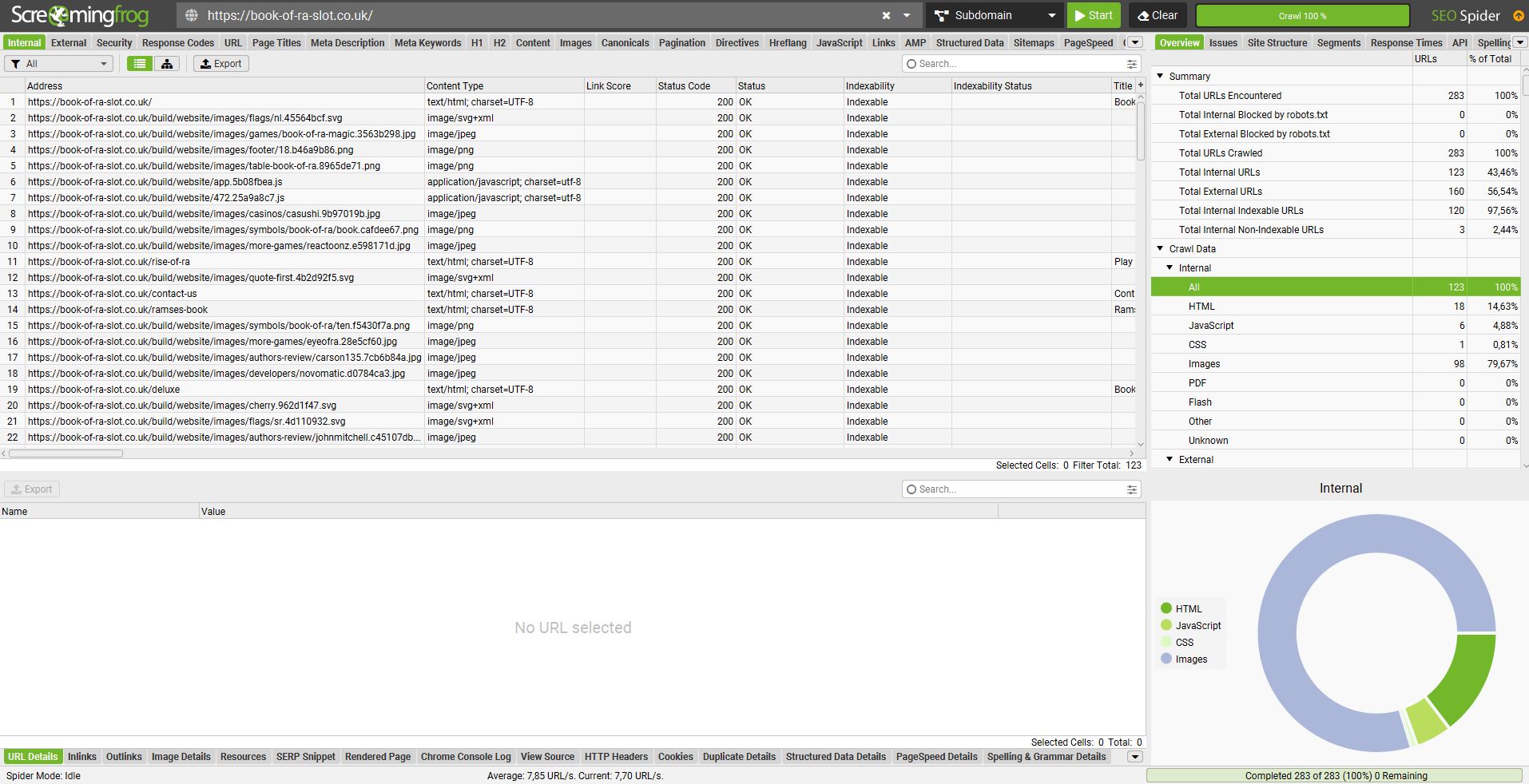Select the HTML row in Crawl Data
Image resolution: width=1529 pixels, height=784 pixels.
click(1335, 307)
